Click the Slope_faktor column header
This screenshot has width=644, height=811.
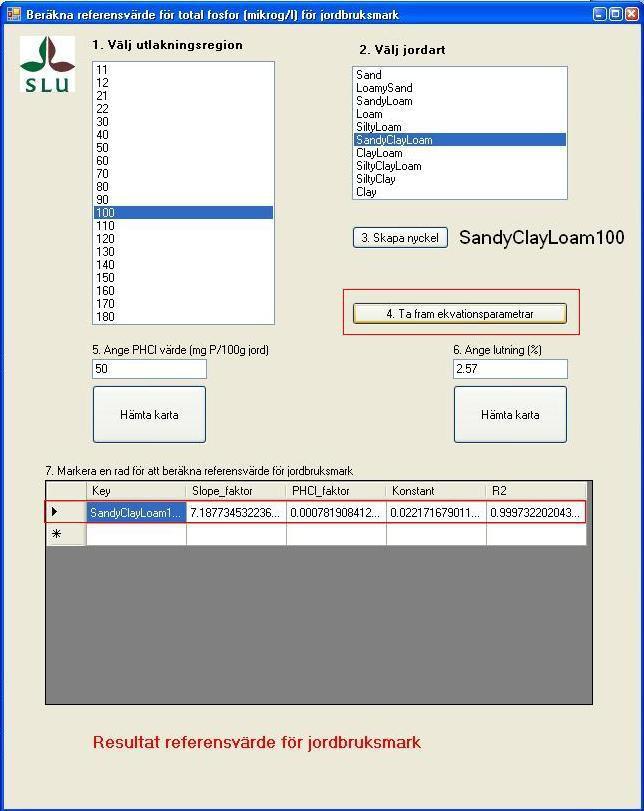click(236, 491)
